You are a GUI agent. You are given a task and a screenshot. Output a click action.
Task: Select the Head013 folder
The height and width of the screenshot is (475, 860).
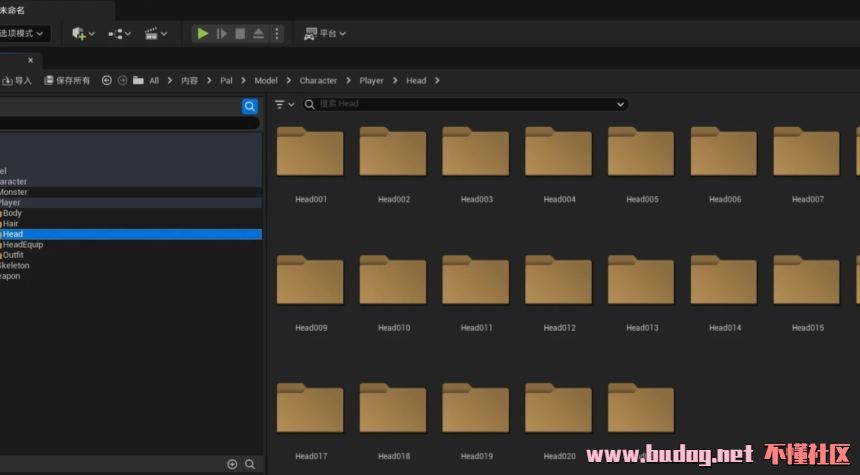click(641, 280)
